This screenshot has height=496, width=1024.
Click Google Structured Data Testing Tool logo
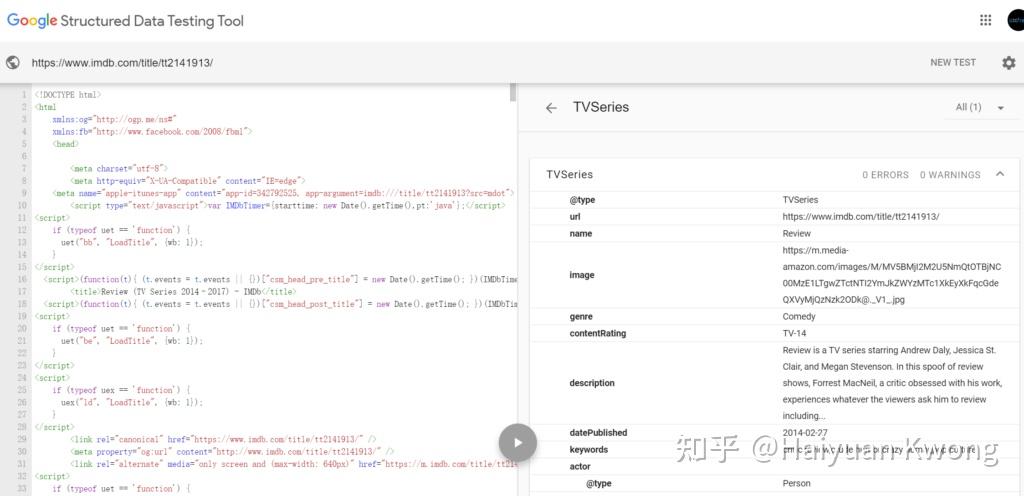tap(125, 20)
